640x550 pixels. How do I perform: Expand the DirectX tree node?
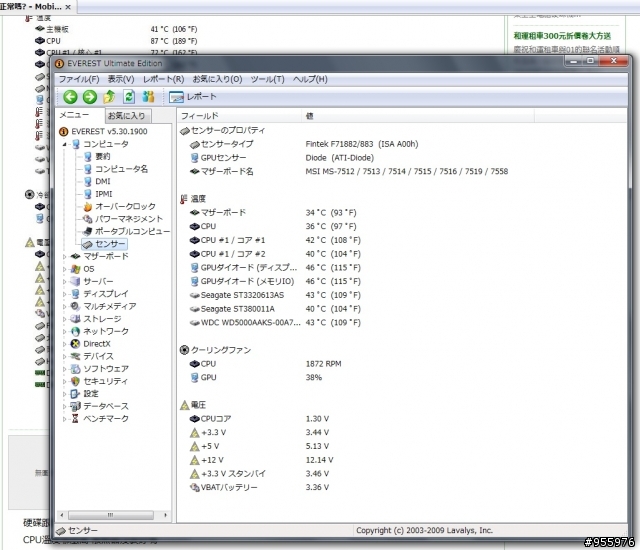pyautogui.click(x=64, y=344)
